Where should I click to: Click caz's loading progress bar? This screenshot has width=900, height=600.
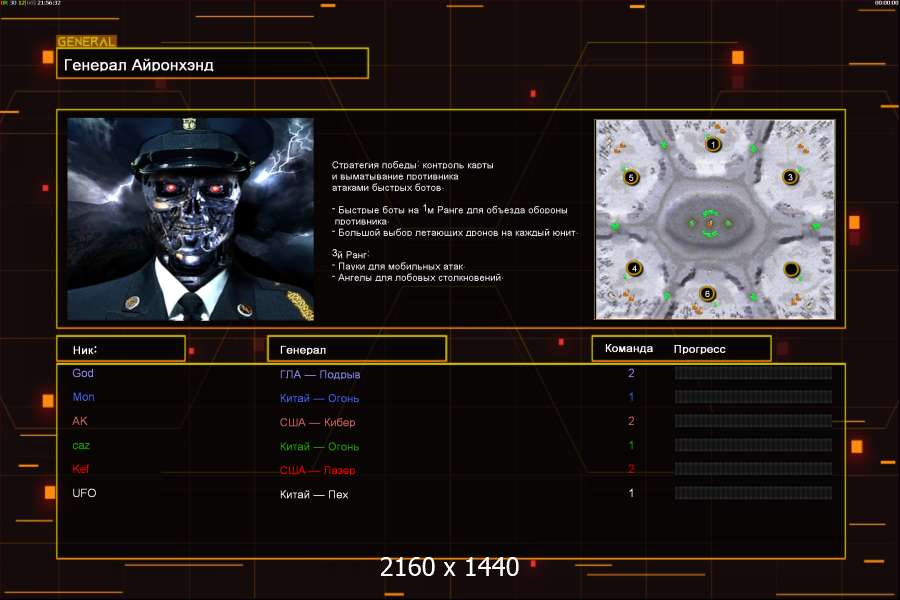[753, 445]
